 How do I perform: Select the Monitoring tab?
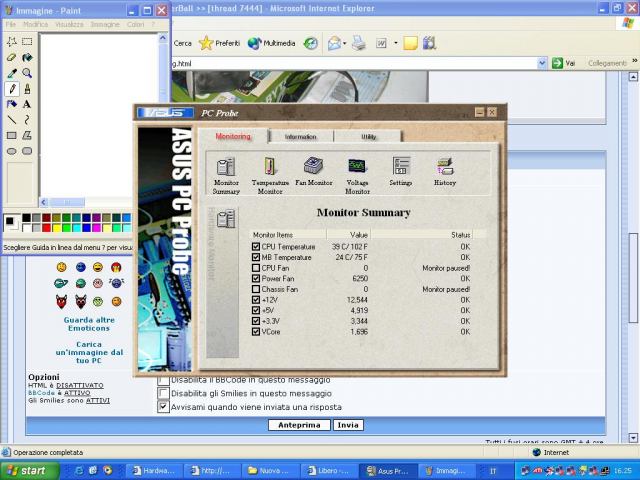point(233,136)
